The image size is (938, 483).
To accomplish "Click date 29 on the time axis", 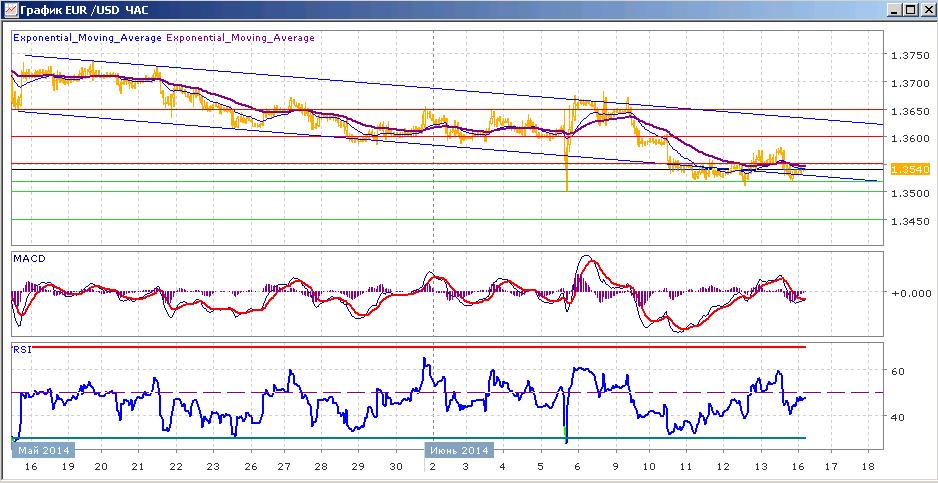I will pos(358,467).
